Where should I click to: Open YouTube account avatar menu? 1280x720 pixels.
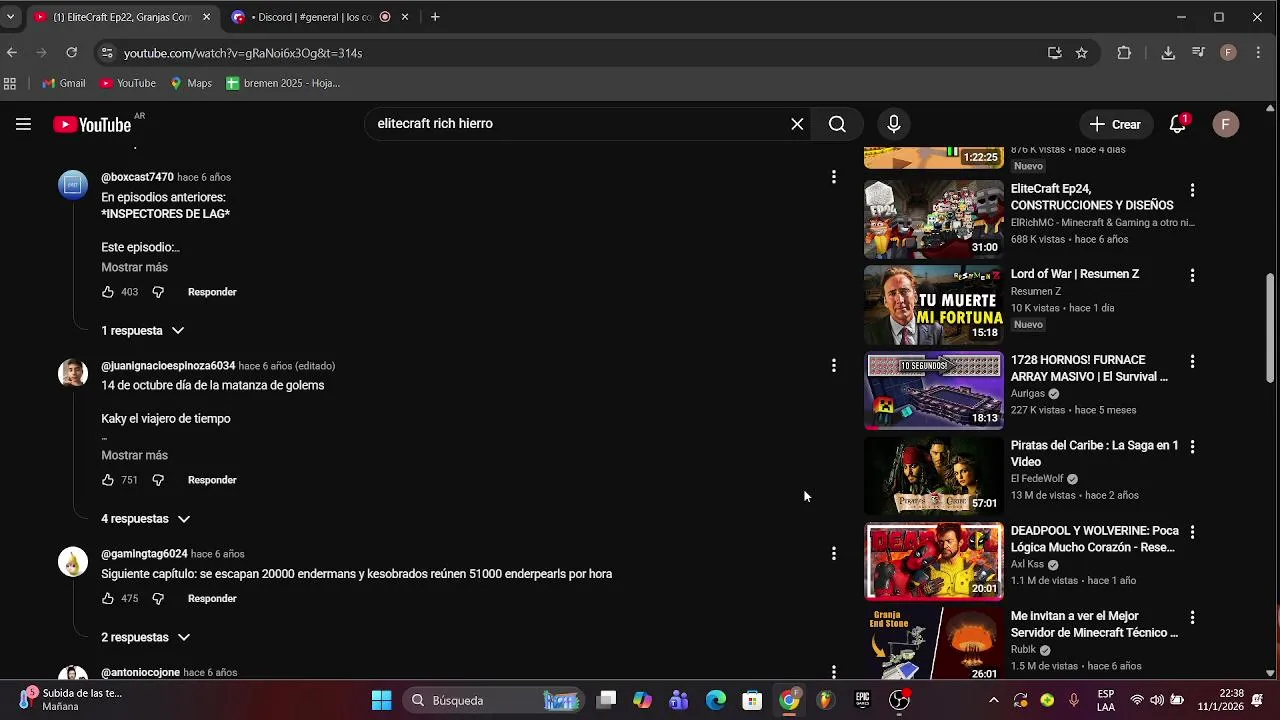coord(1226,124)
